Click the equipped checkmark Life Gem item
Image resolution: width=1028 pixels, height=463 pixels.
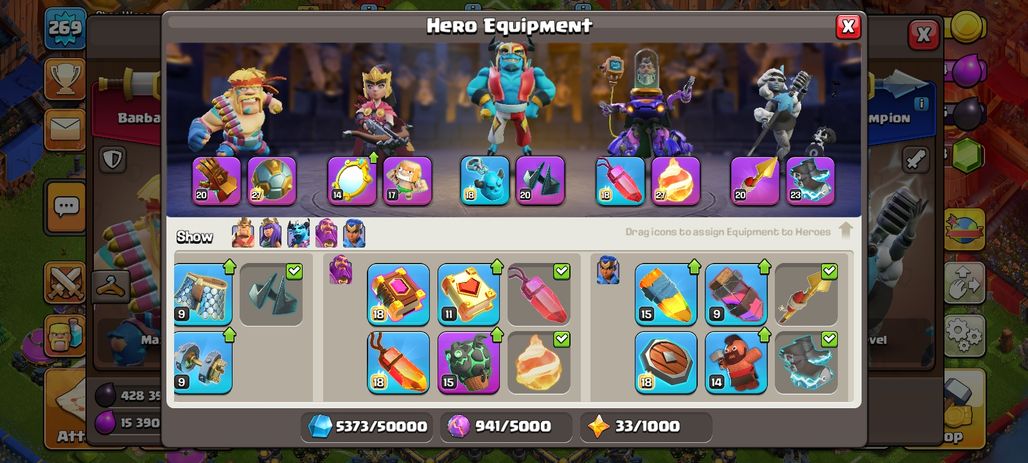(539, 294)
